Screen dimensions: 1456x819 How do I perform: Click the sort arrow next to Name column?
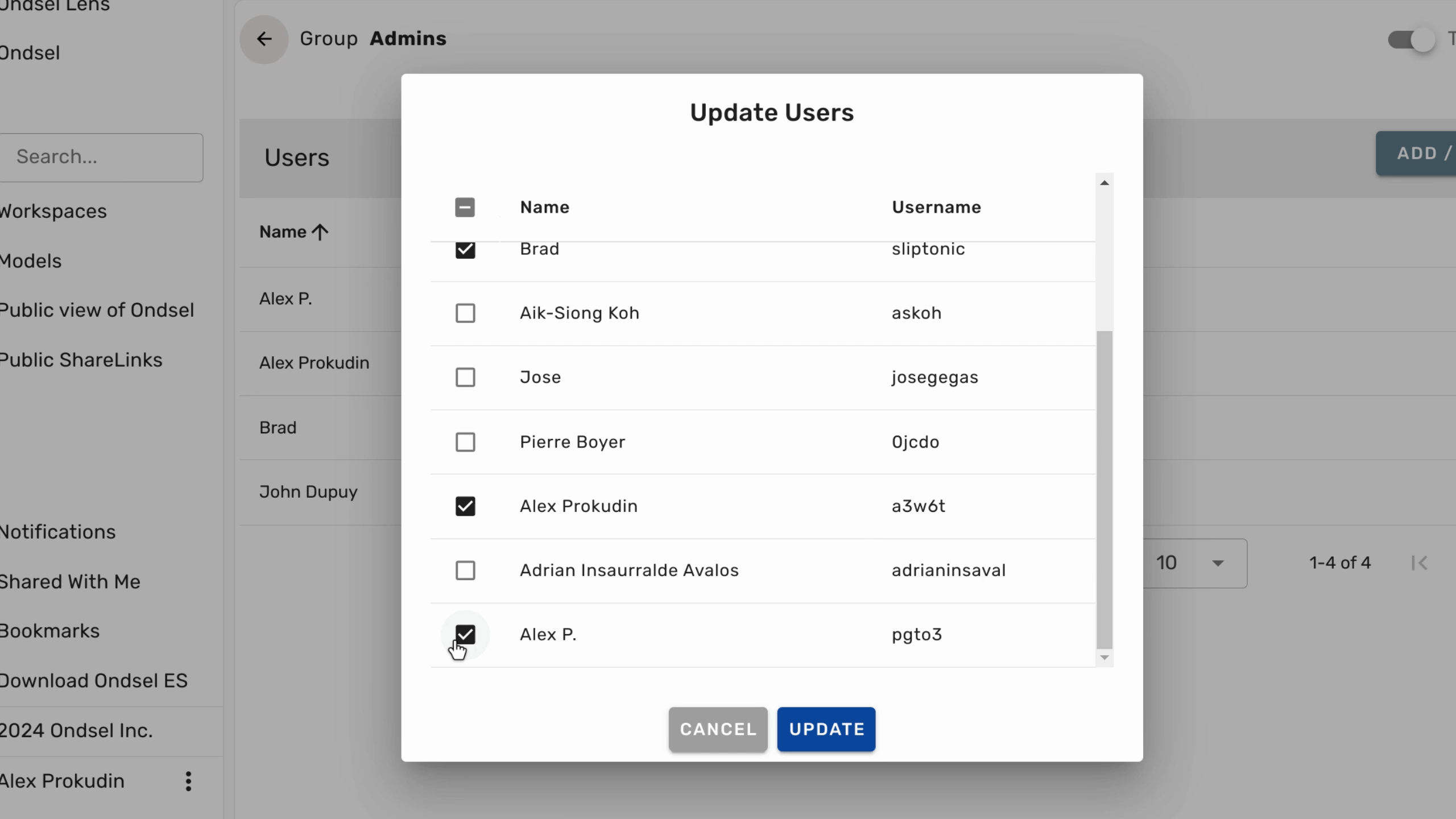pyautogui.click(x=320, y=232)
